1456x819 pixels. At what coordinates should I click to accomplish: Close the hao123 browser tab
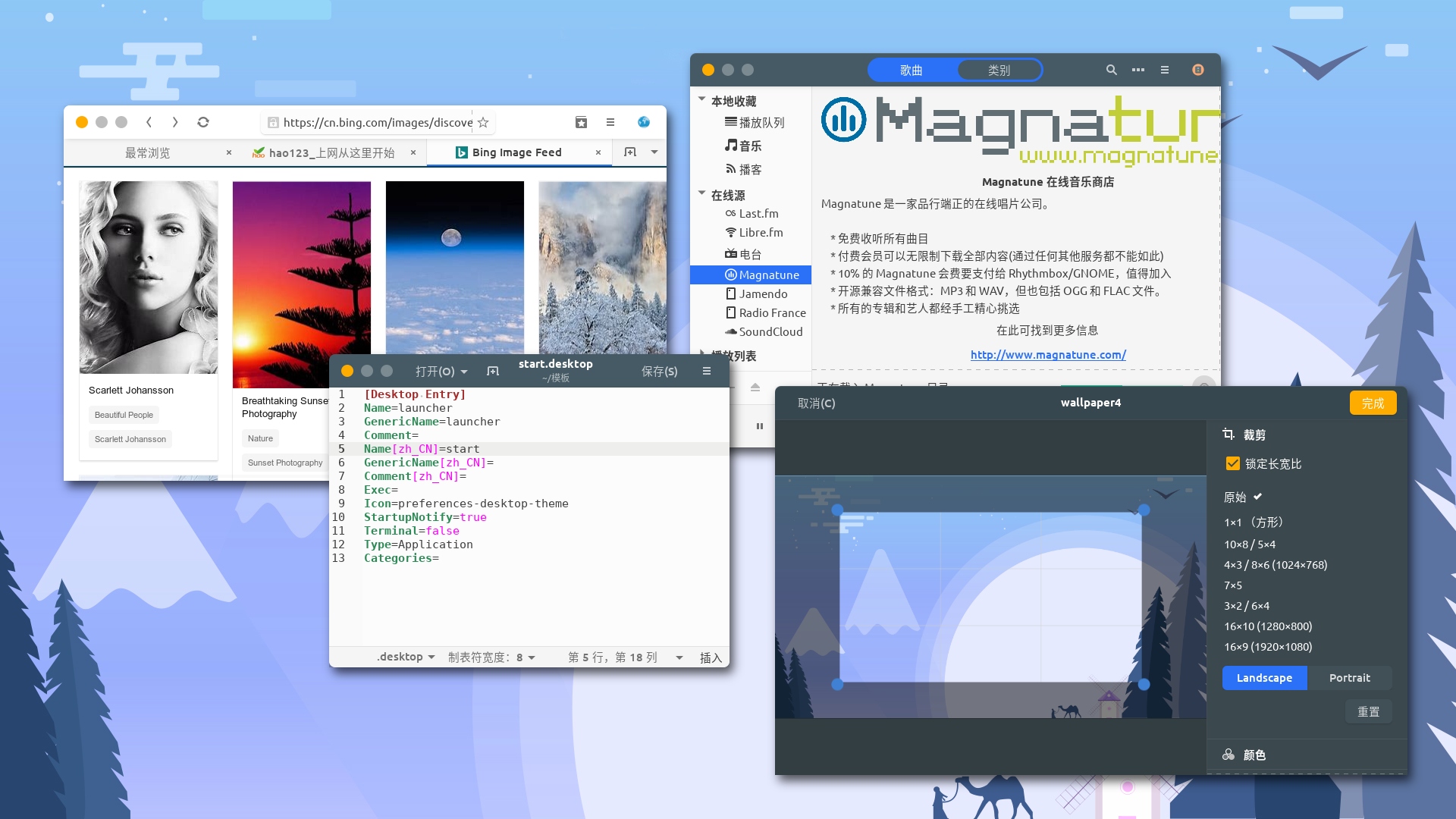413,152
